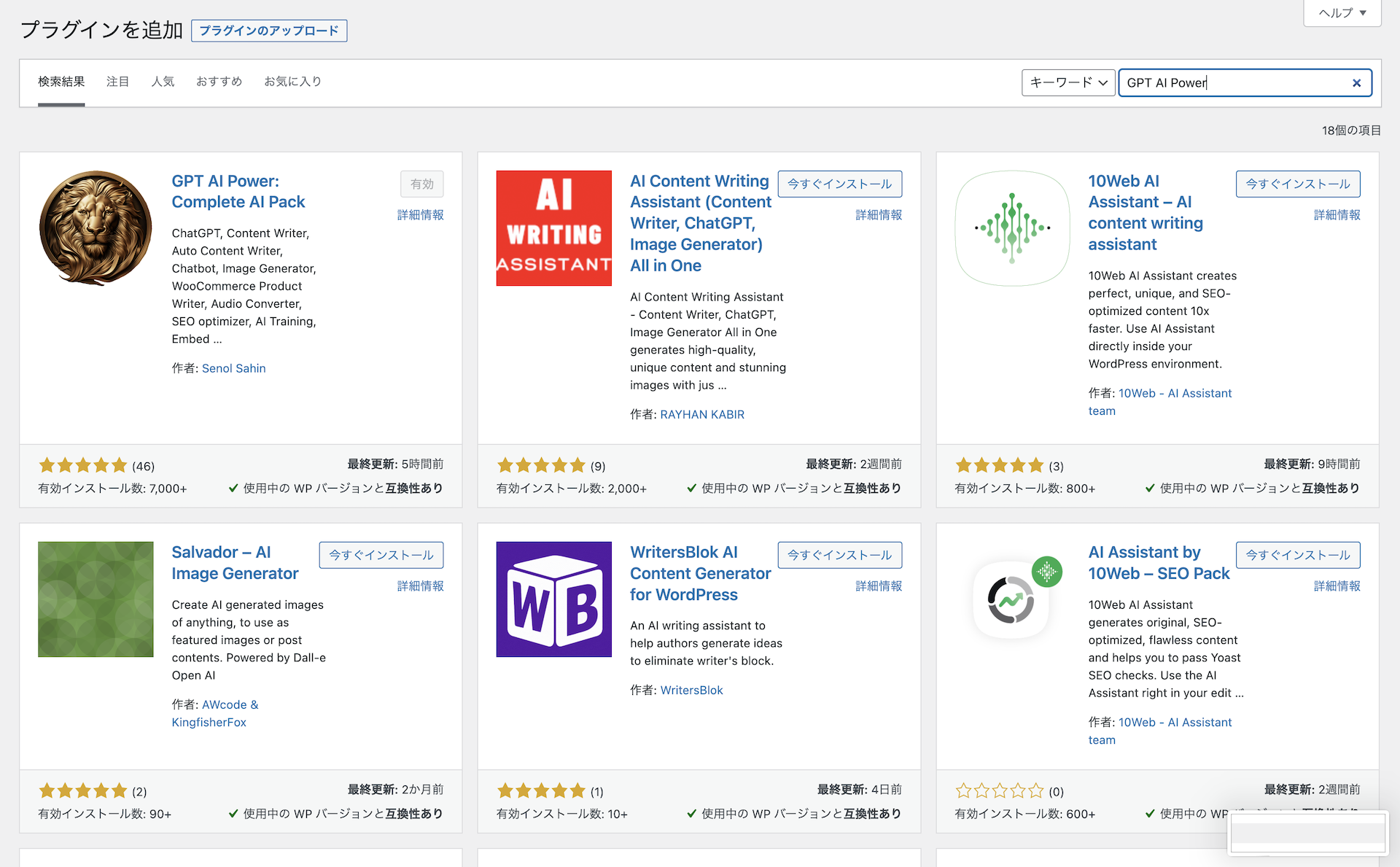This screenshot has height=867, width=1400.
Task: Click the プラグインのアップロード button
Action: click(268, 31)
